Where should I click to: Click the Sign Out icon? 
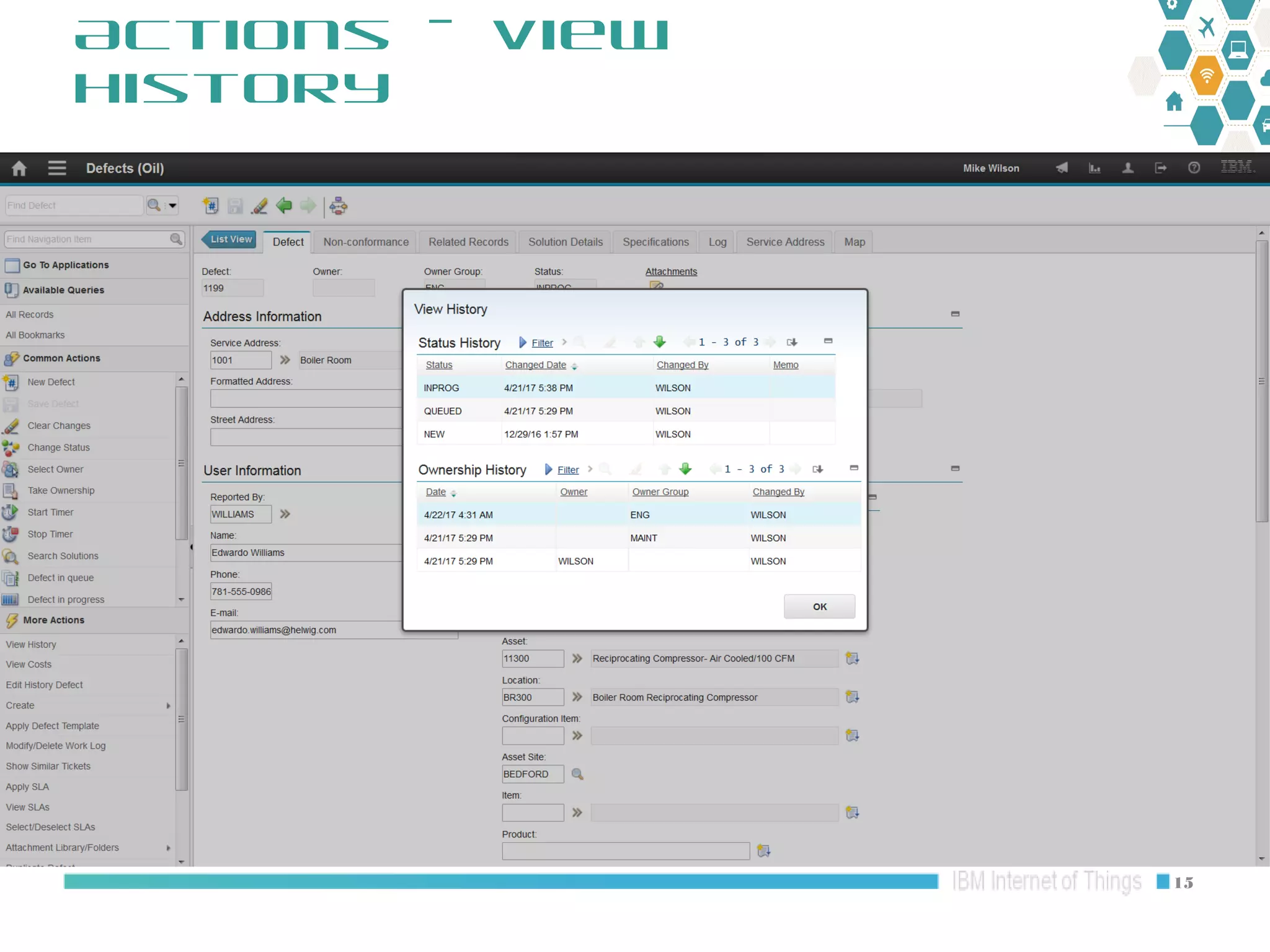coord(1161,168)
